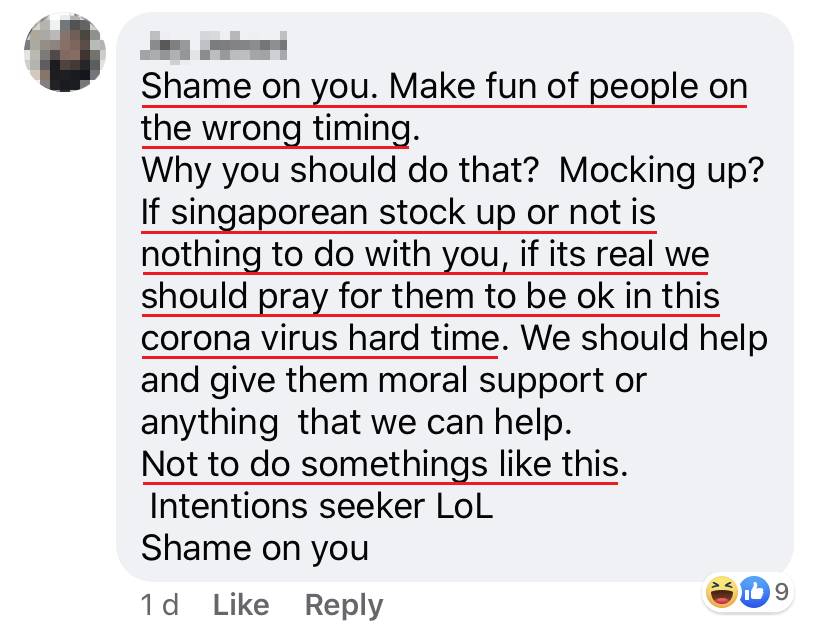Image resolution: width=828 pixels, height=626 pixels.
Task: Like this comment
Action: coord(241,604)
